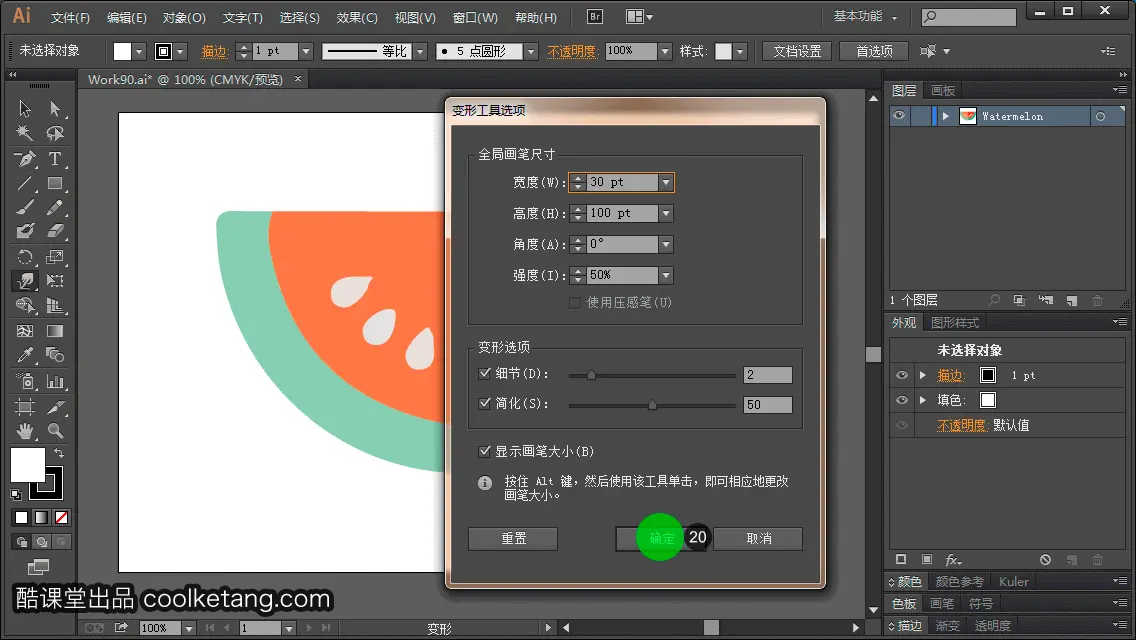Open the 宽度(W) width dropdown
Viewport: 1136px width, 640px height.
(x=666, y=183)
